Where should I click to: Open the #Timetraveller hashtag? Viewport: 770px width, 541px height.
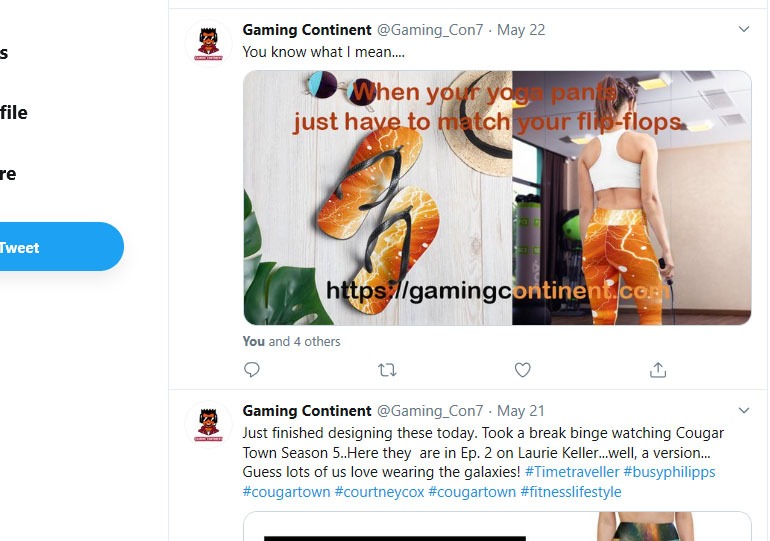(x=570, y=472)
